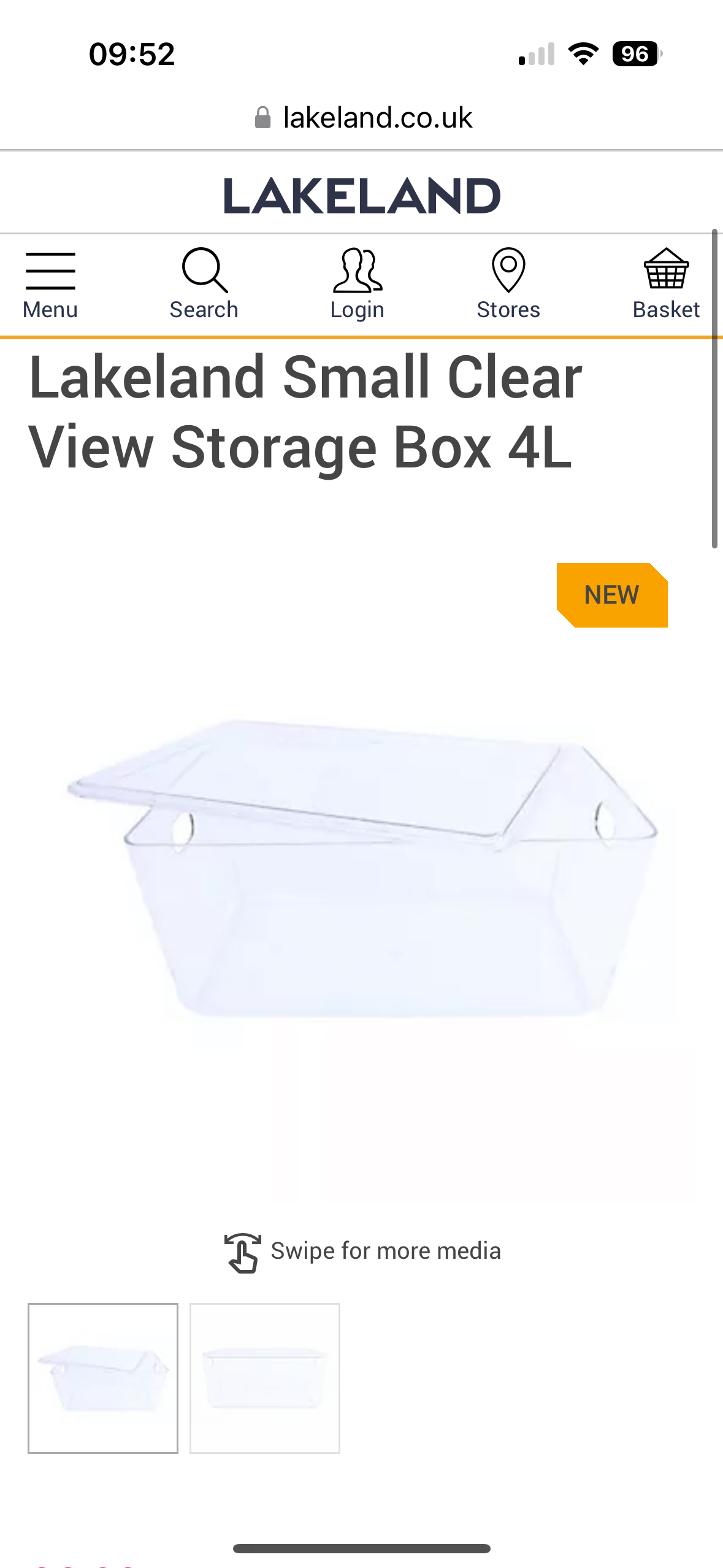Image resolution: width=723 pixels, height=1568 pixels.
Task: Open the hamburger Menu icon
Action: click(50, 271)
